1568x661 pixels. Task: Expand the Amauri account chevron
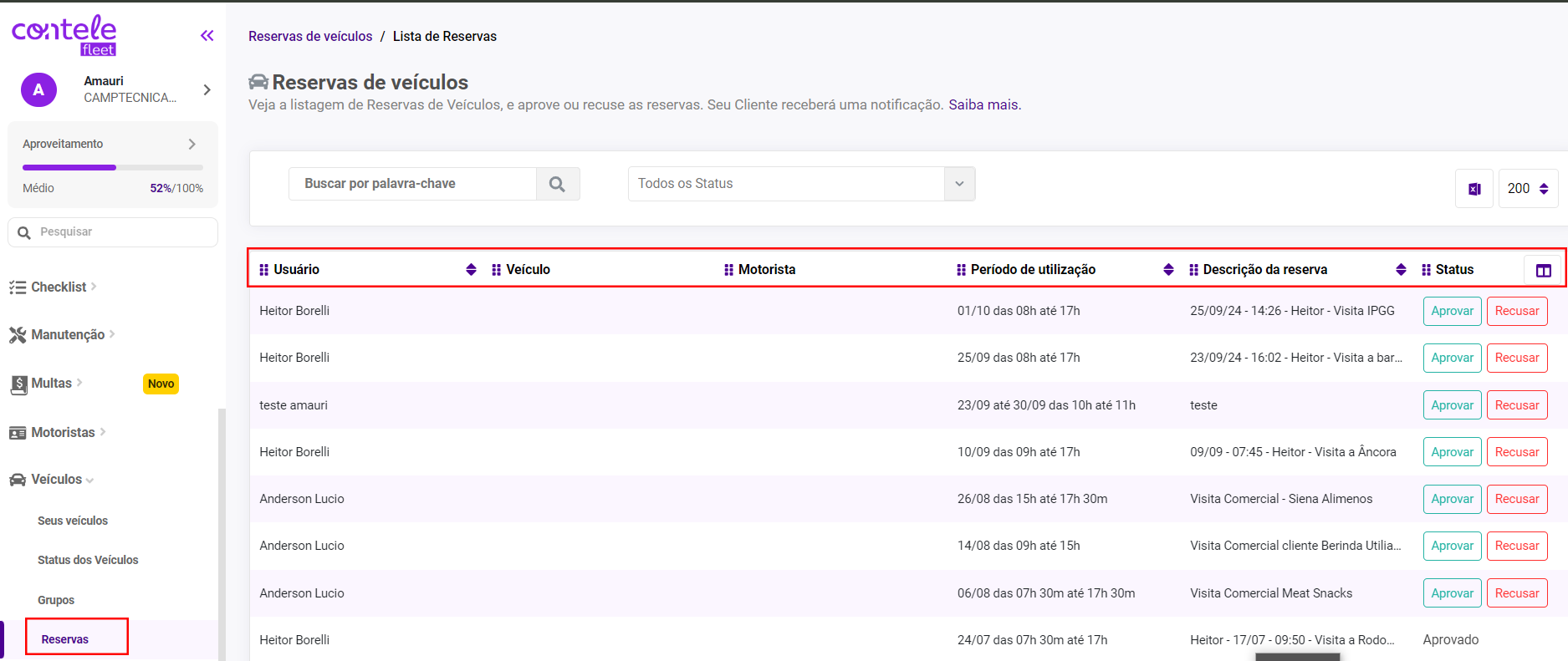[207, 89]
